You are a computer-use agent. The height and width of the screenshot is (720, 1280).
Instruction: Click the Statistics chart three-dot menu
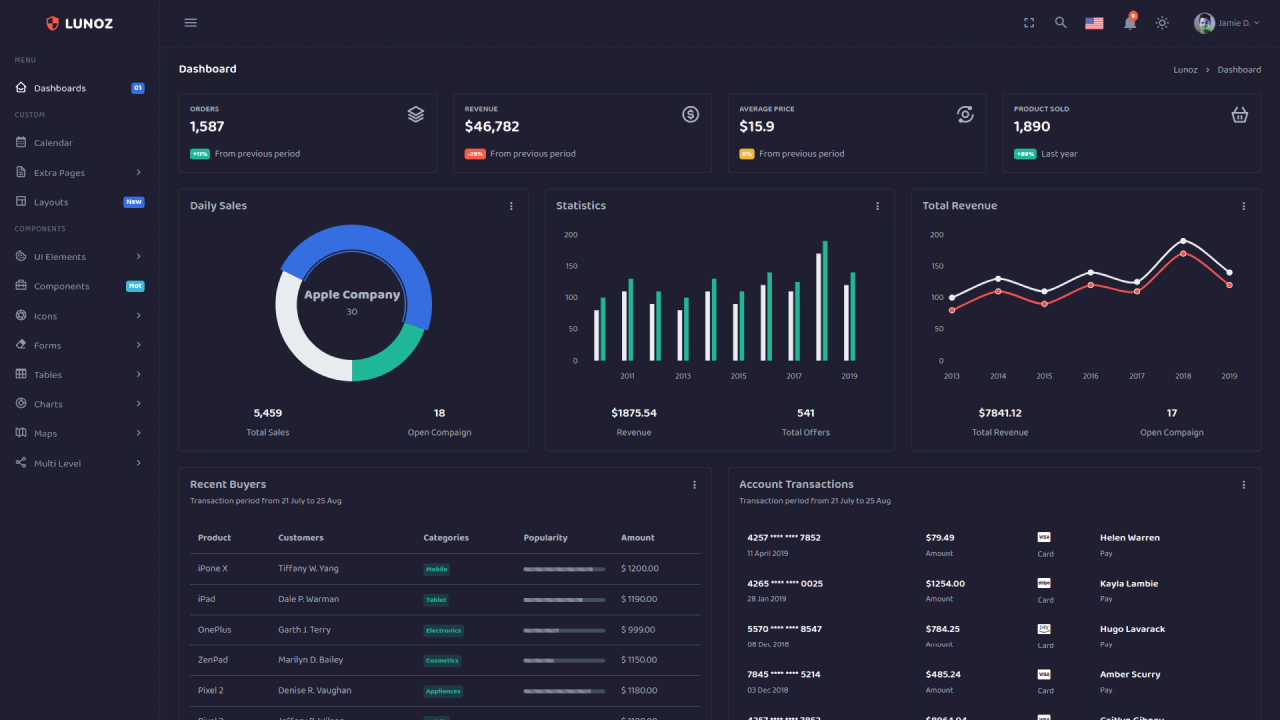point(877,205)
